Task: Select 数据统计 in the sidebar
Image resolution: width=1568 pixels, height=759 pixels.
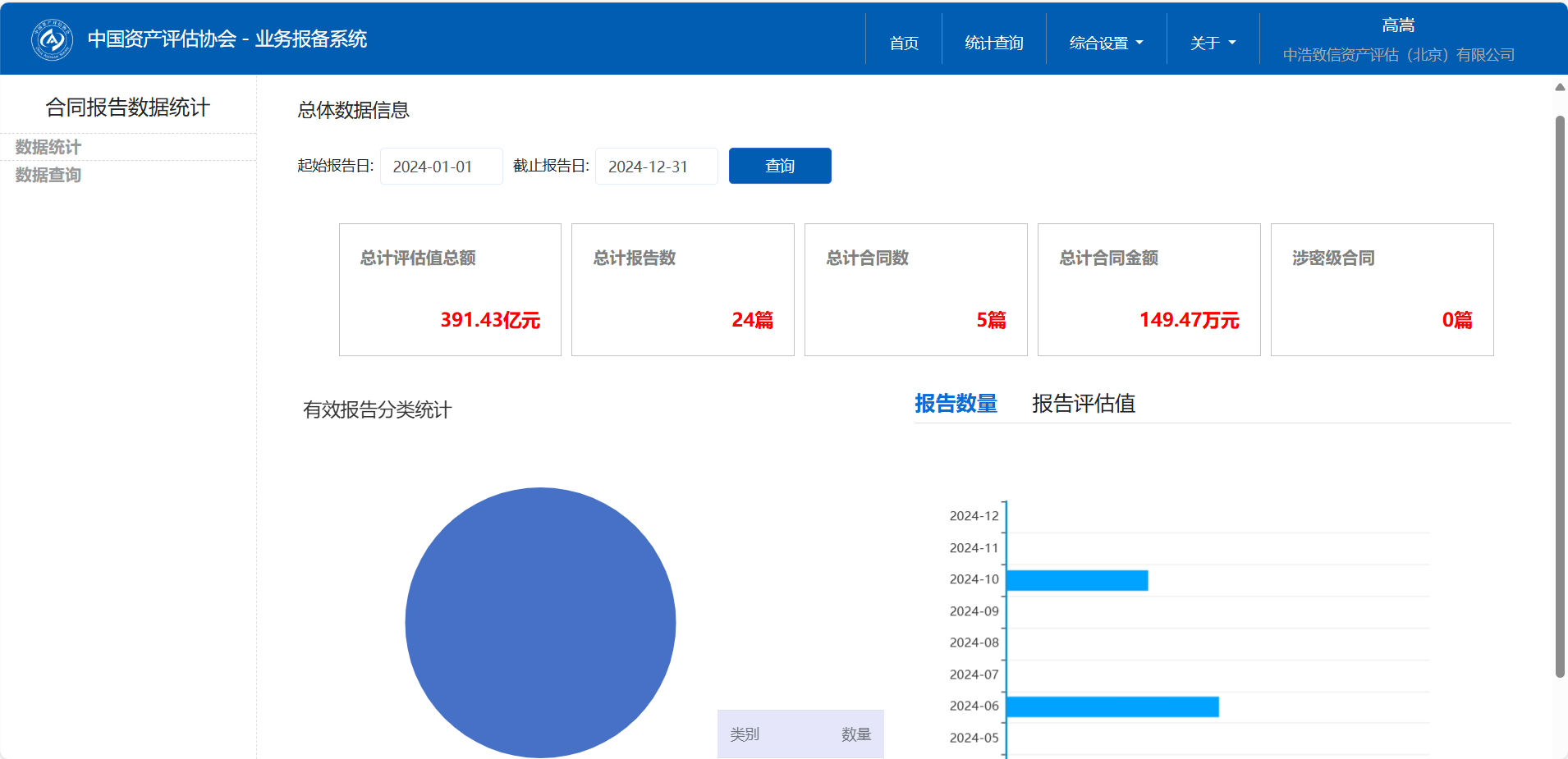Action: coord(48,147)
